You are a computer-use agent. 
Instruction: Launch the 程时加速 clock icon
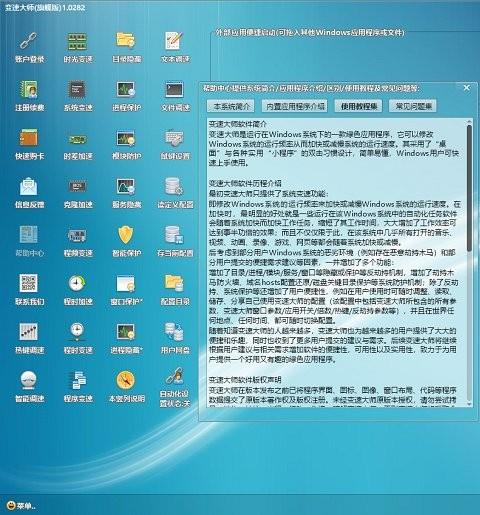[78, 283]
